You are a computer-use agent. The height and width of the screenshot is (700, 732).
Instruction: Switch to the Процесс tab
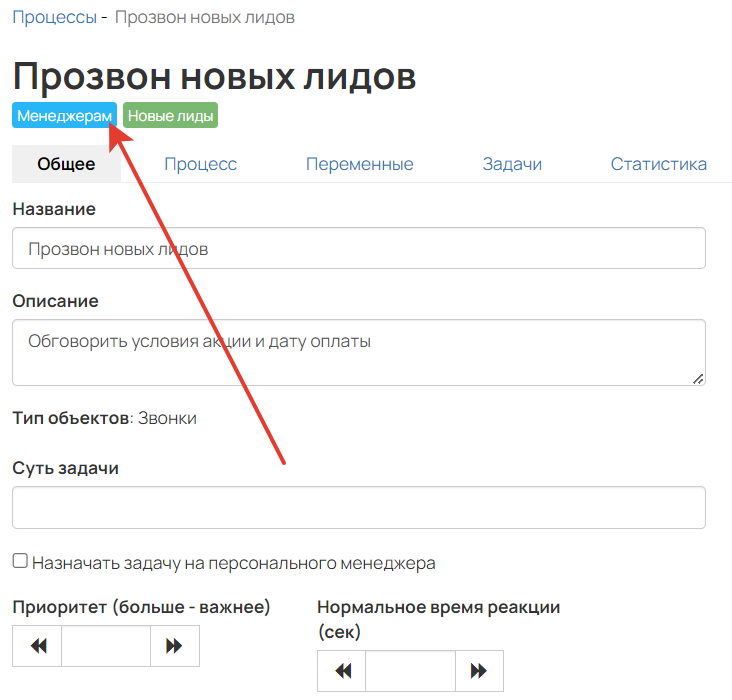point(201,164)
